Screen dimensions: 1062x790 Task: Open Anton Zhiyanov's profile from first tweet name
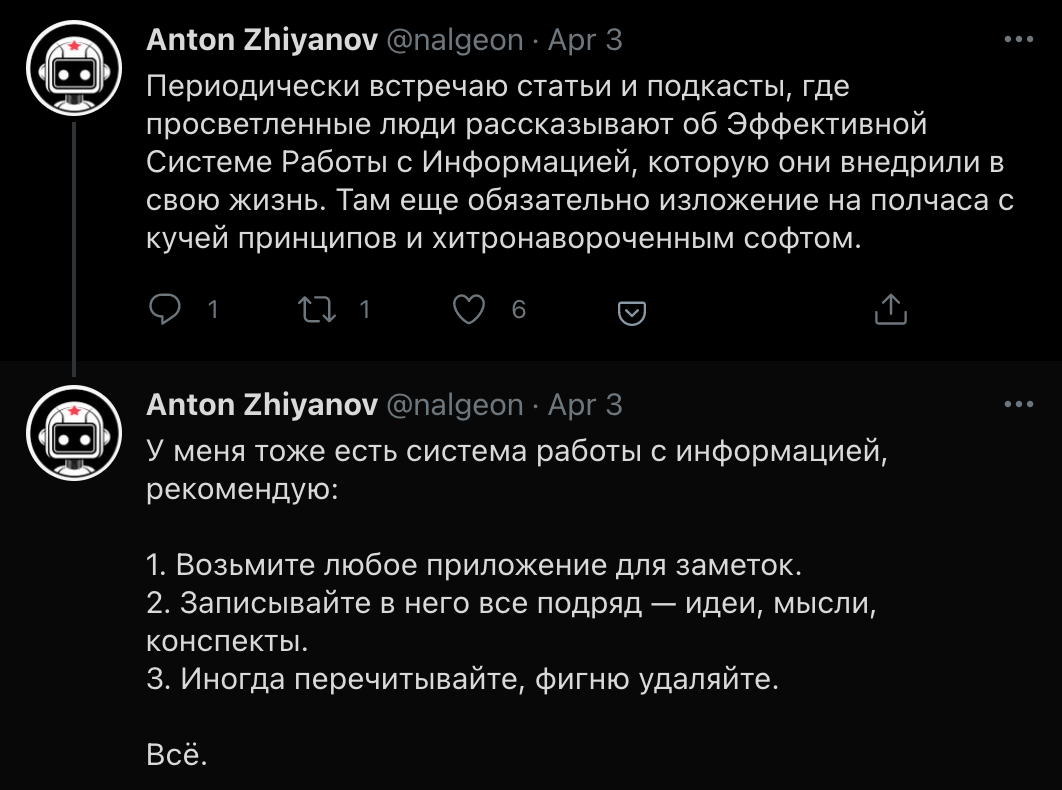tap(262, 40)
